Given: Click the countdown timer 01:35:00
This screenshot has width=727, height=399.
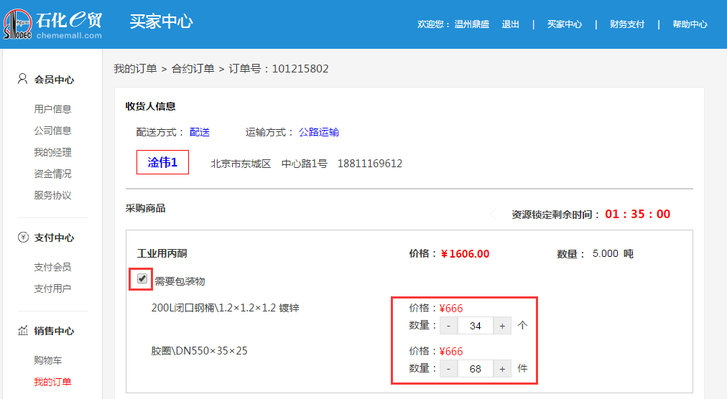Looking at the screenshot, I should coord(638,214).
